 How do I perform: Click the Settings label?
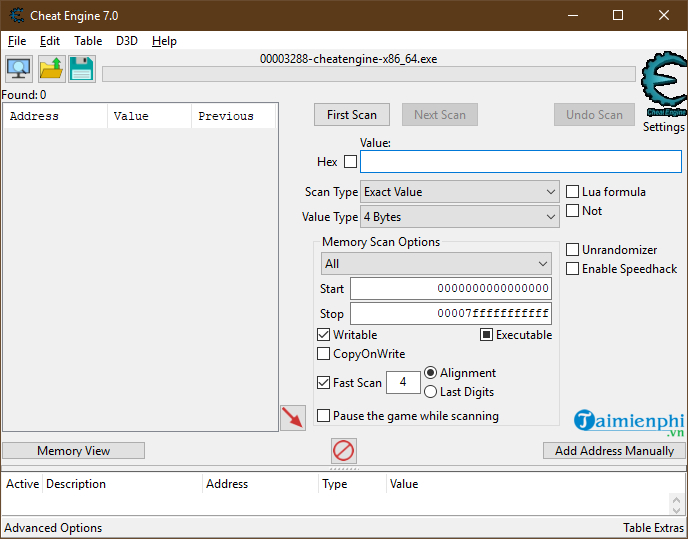[663, 127]
